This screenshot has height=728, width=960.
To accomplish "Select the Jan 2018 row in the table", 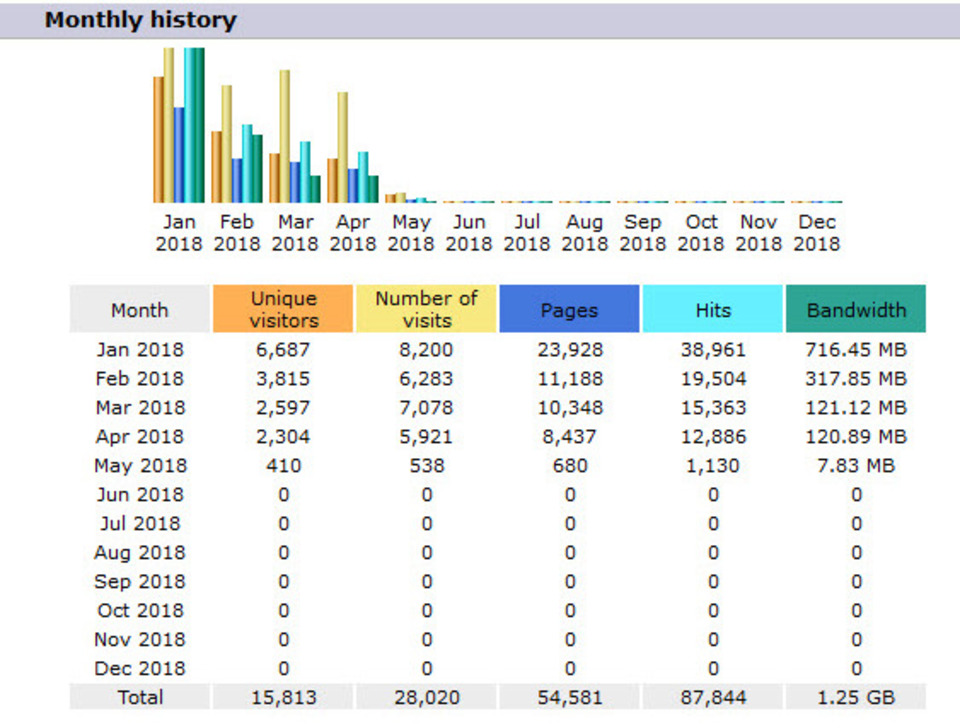I will [x=140, y=350].
